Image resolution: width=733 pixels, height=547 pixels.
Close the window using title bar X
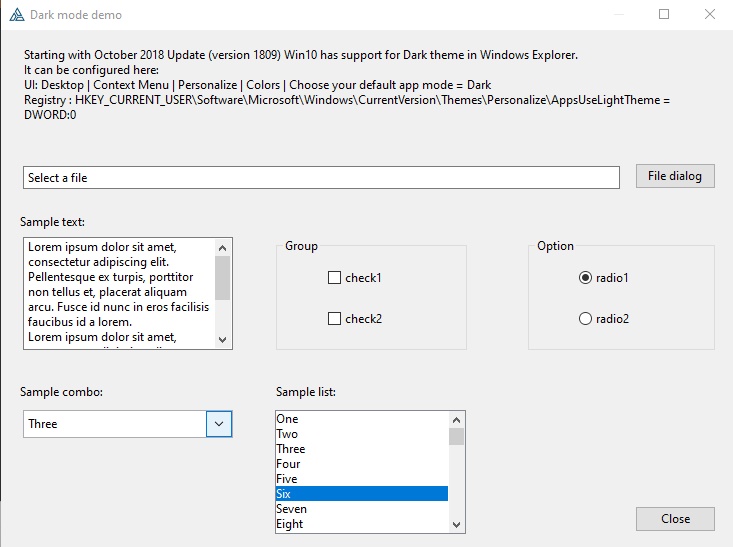pyautogui.click(x=709, y=15)
